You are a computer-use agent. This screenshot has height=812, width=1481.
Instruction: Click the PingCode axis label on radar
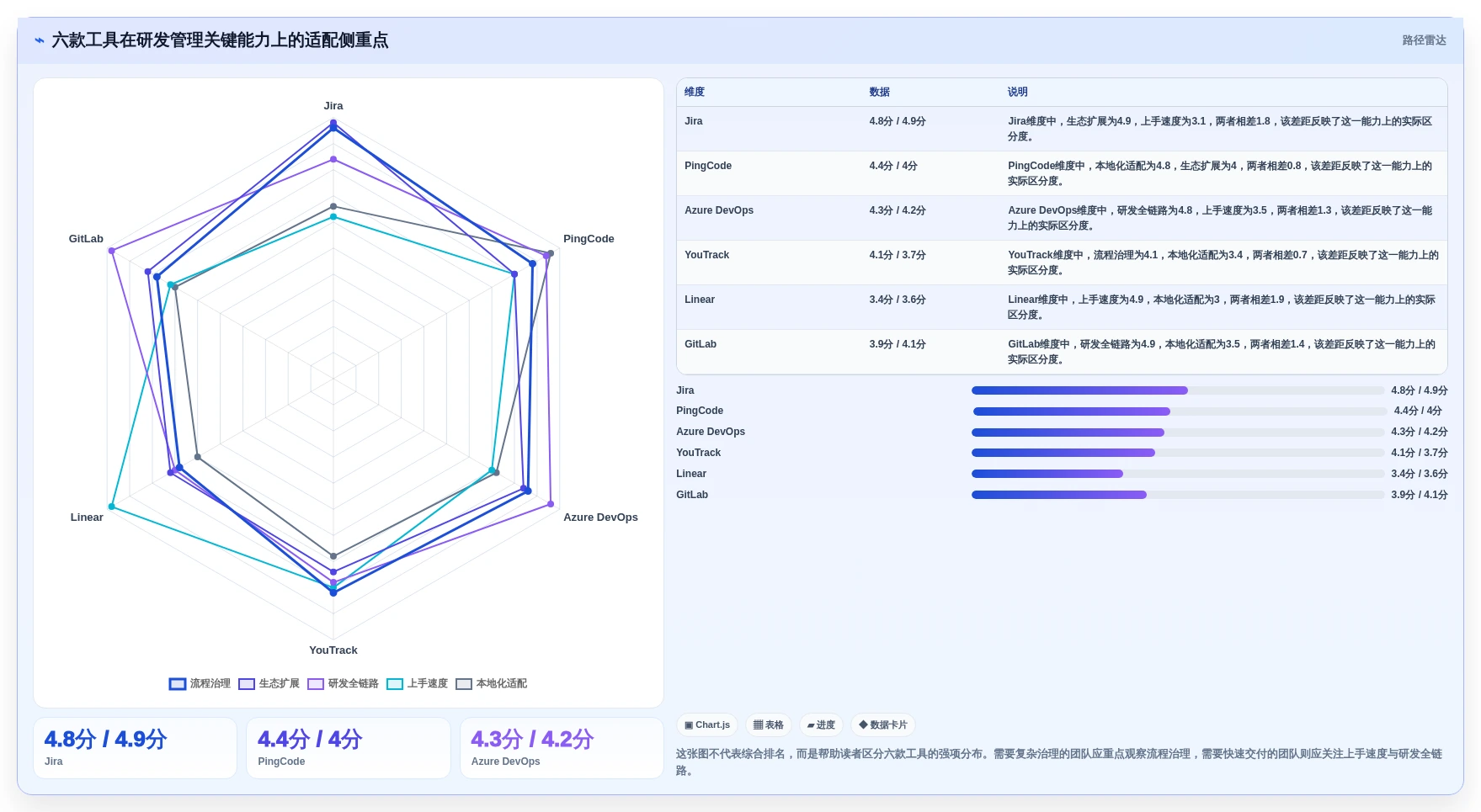[x=589, y=239]
